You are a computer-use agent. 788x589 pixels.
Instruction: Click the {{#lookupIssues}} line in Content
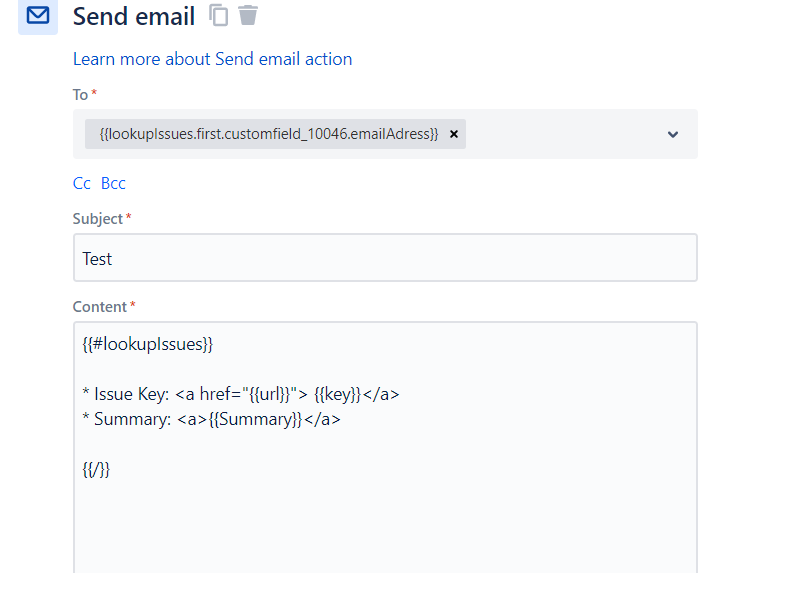(x=148, y=344)
